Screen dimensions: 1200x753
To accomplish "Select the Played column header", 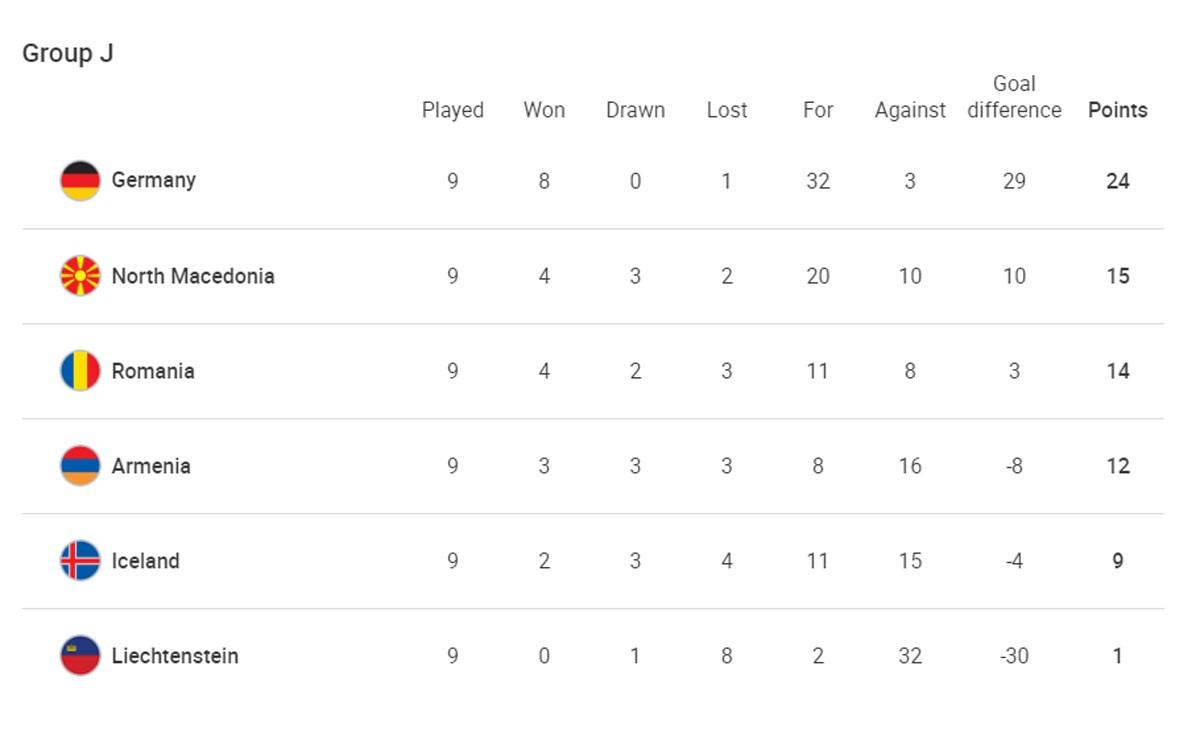I will point(453,110).
